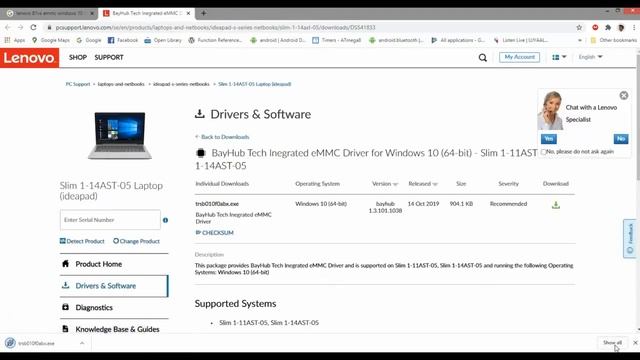Open the laptops-and-netbooks breadcrumb
The width and height of the screenshot is (640, 360).
tap(121, 84)
